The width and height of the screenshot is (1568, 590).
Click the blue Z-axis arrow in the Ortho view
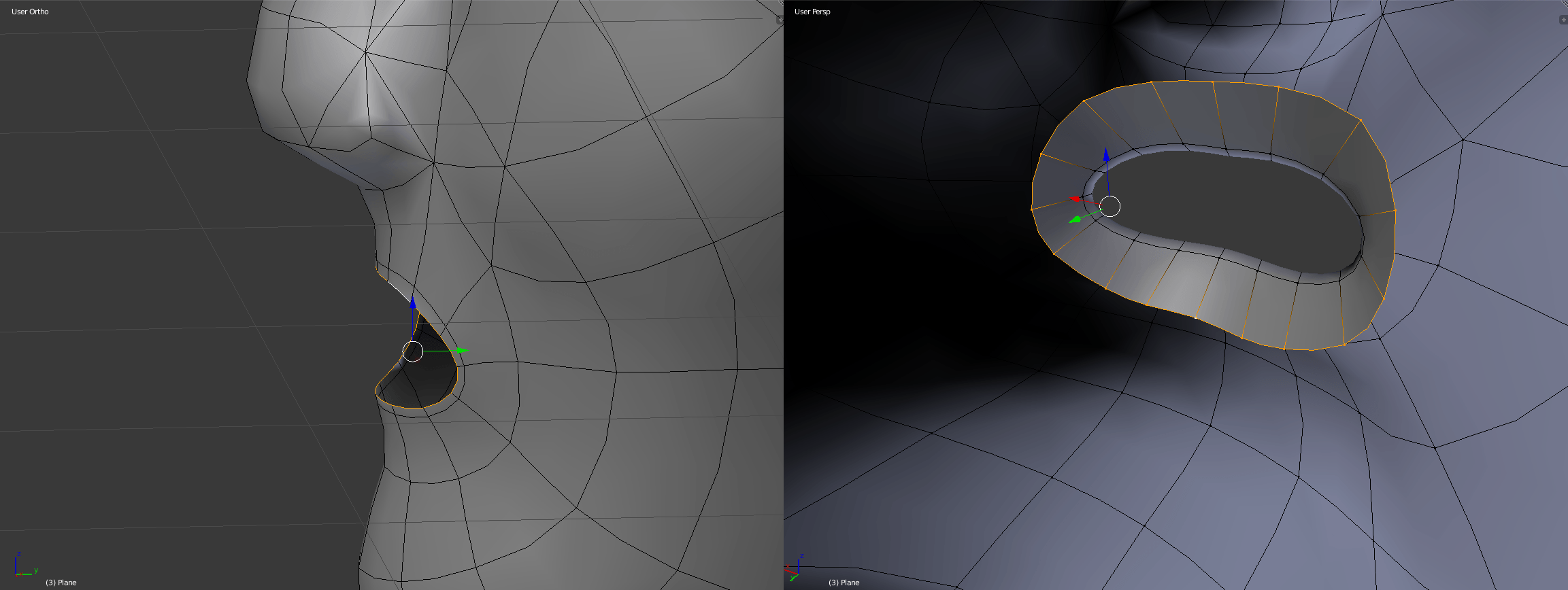(x=412, y=304)
